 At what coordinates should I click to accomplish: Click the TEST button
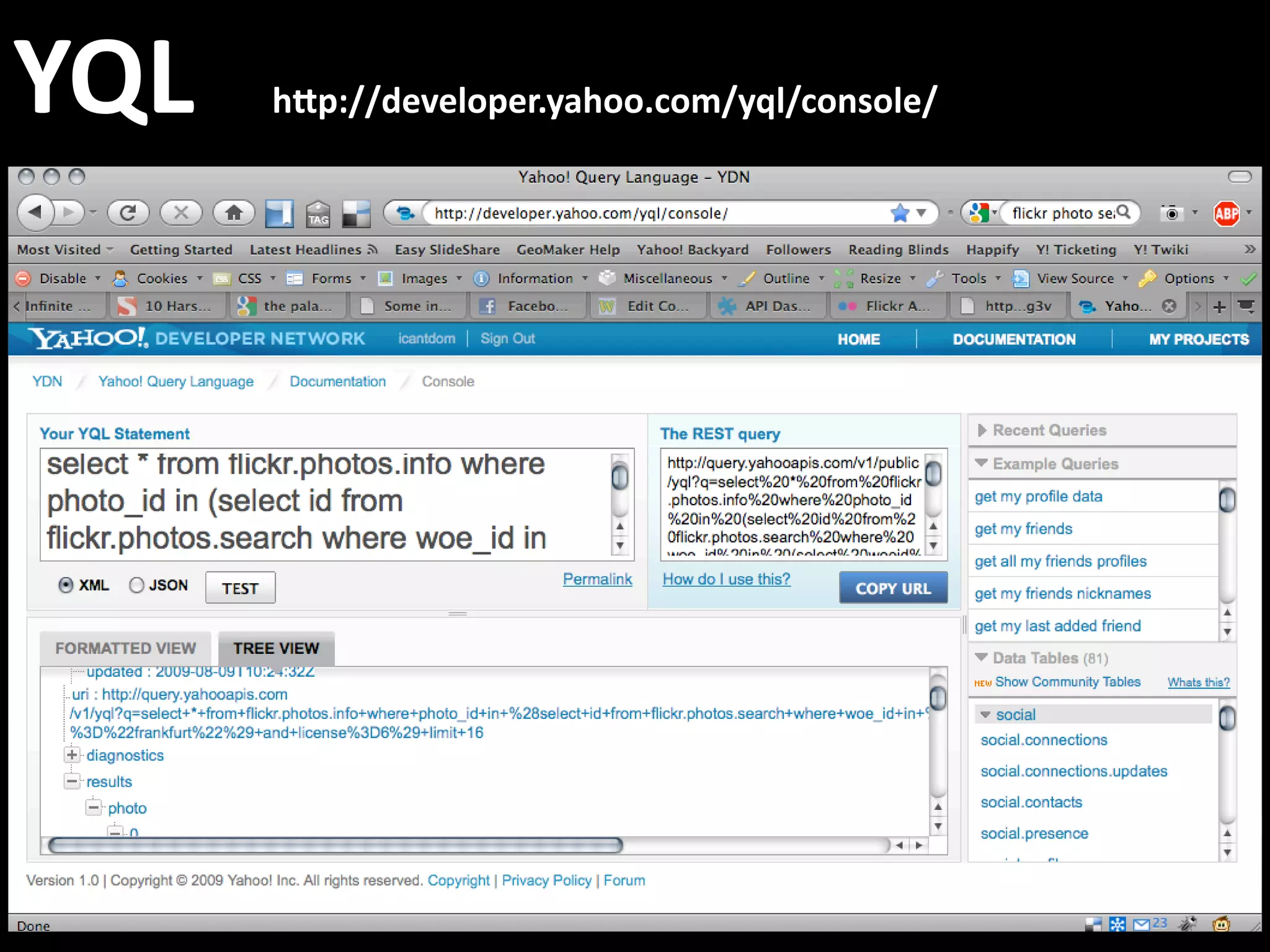pyautogui.click(x=240, y=588)
